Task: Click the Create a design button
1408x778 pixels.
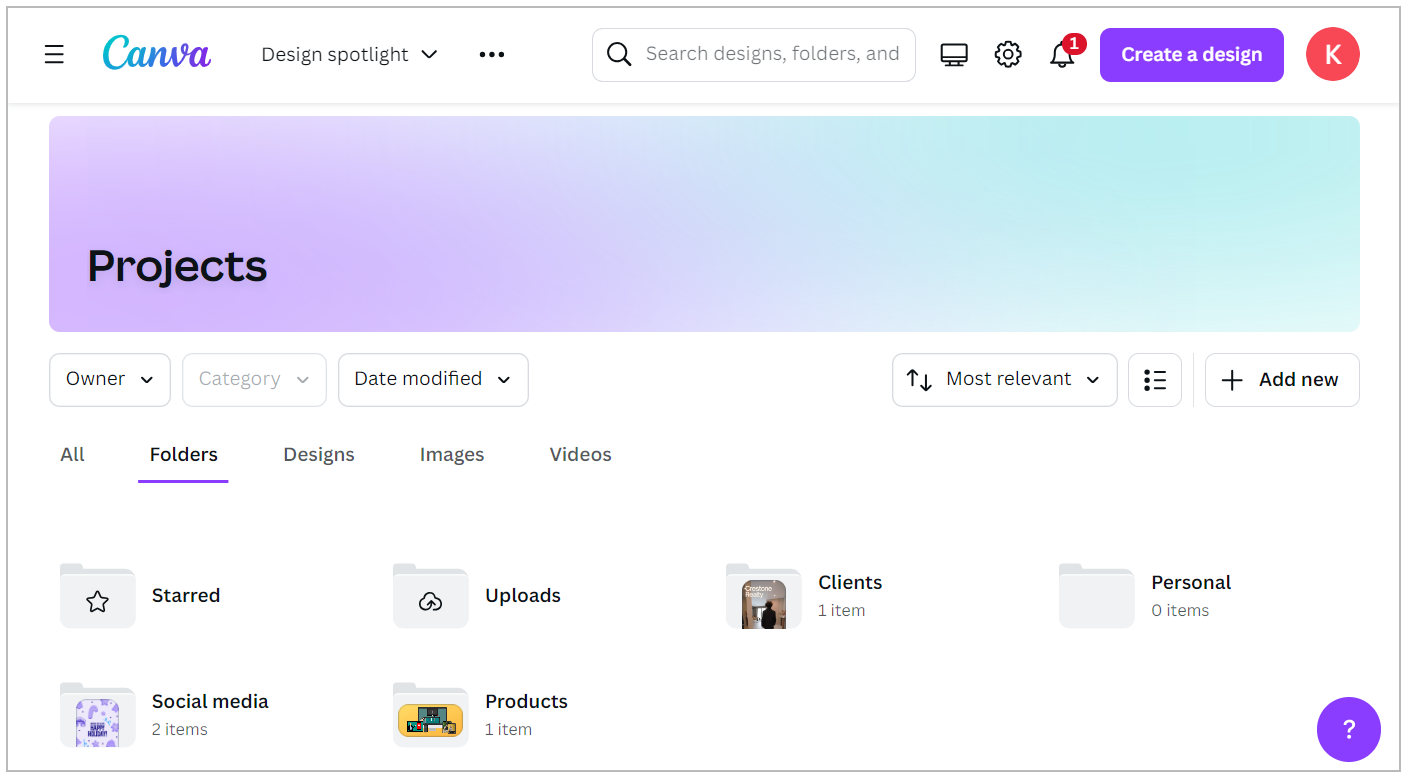Action: coord(1191,54)
